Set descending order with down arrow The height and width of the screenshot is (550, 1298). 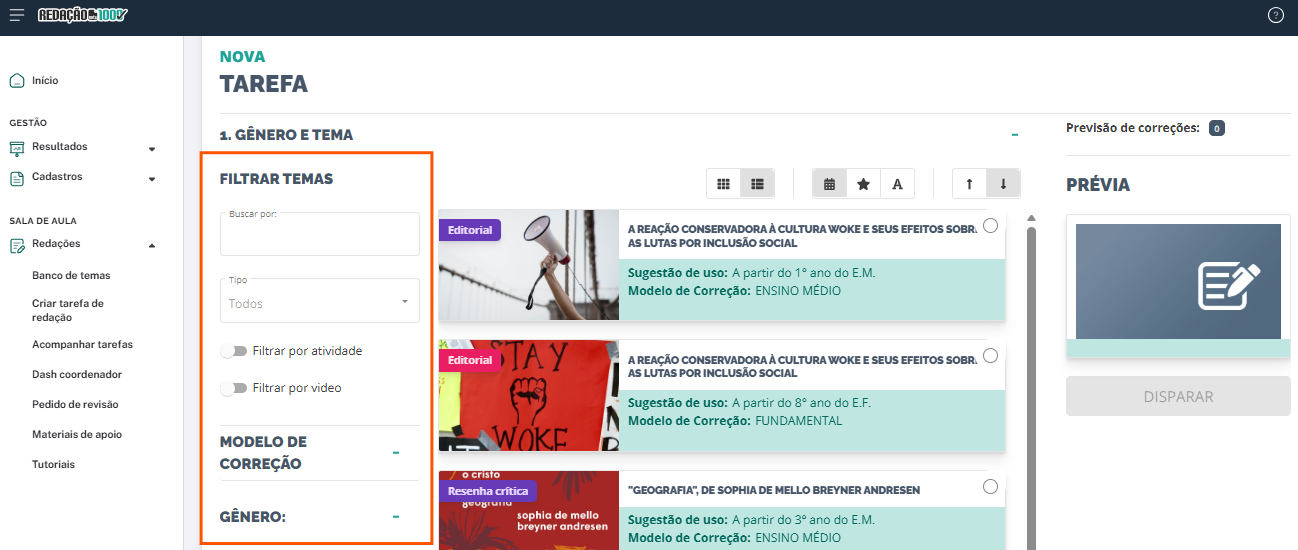tap(1003, 184)
